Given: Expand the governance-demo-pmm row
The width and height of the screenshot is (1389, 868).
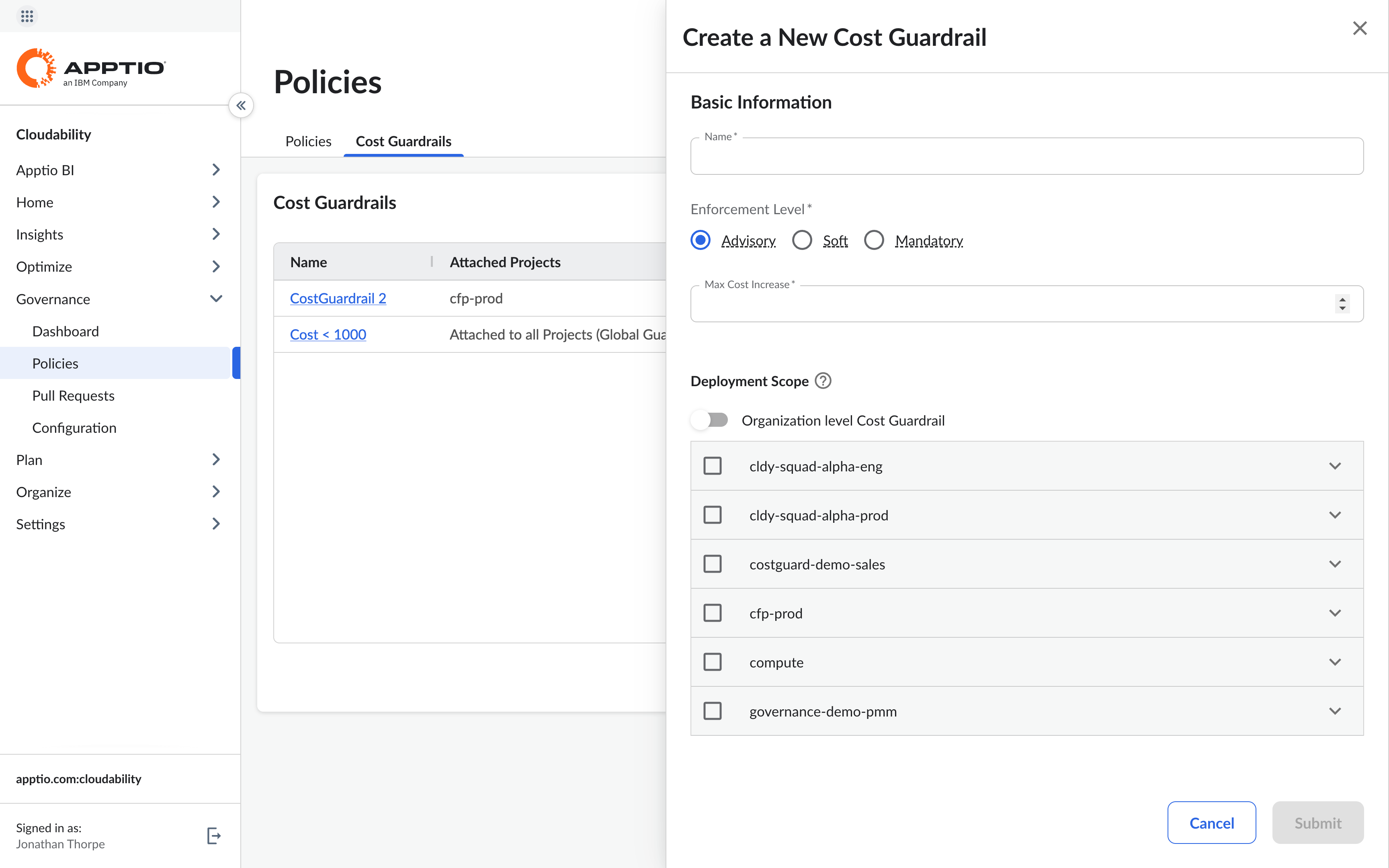Looking at the screenshot, I should tap(1335, 711).
